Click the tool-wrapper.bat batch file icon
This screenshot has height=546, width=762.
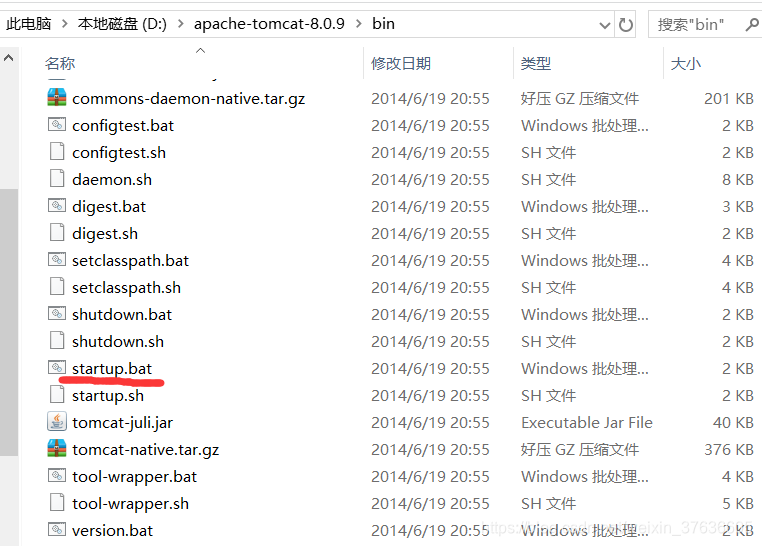pyautogui.click(x=57, y=476)
